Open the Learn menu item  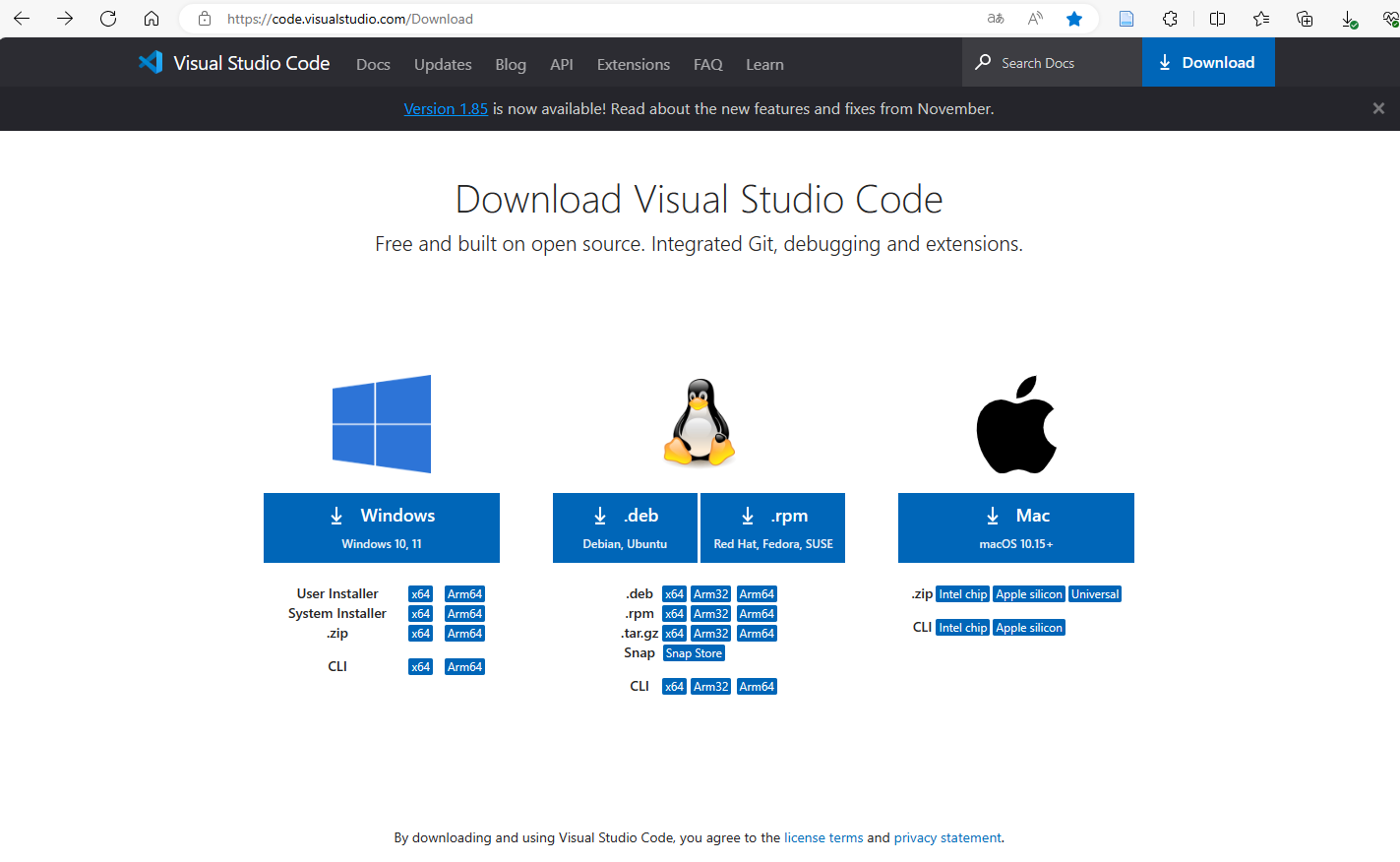point(764,64)
